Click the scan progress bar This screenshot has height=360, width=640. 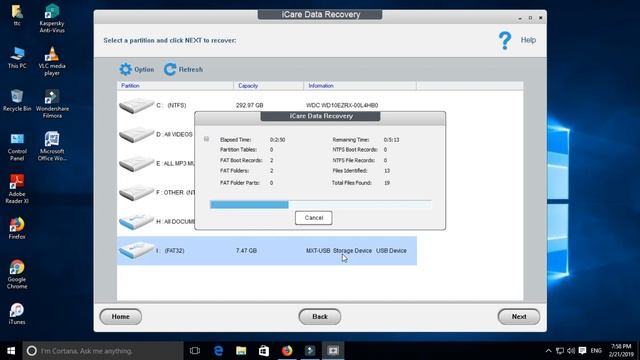point(321,204)
